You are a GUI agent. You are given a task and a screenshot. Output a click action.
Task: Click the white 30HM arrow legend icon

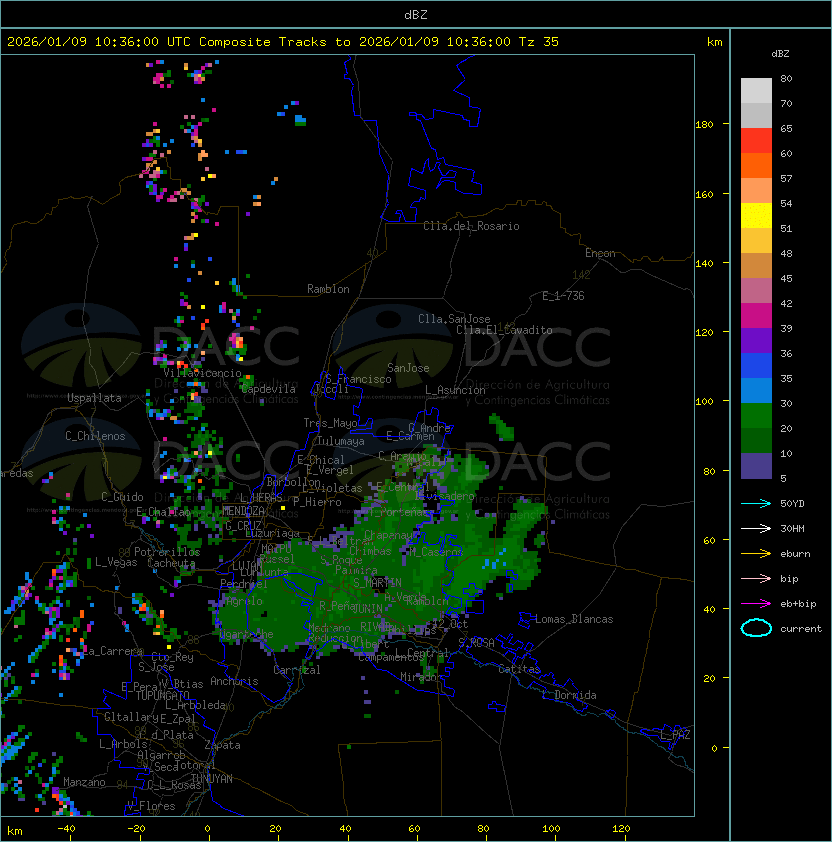click(756, 528)
